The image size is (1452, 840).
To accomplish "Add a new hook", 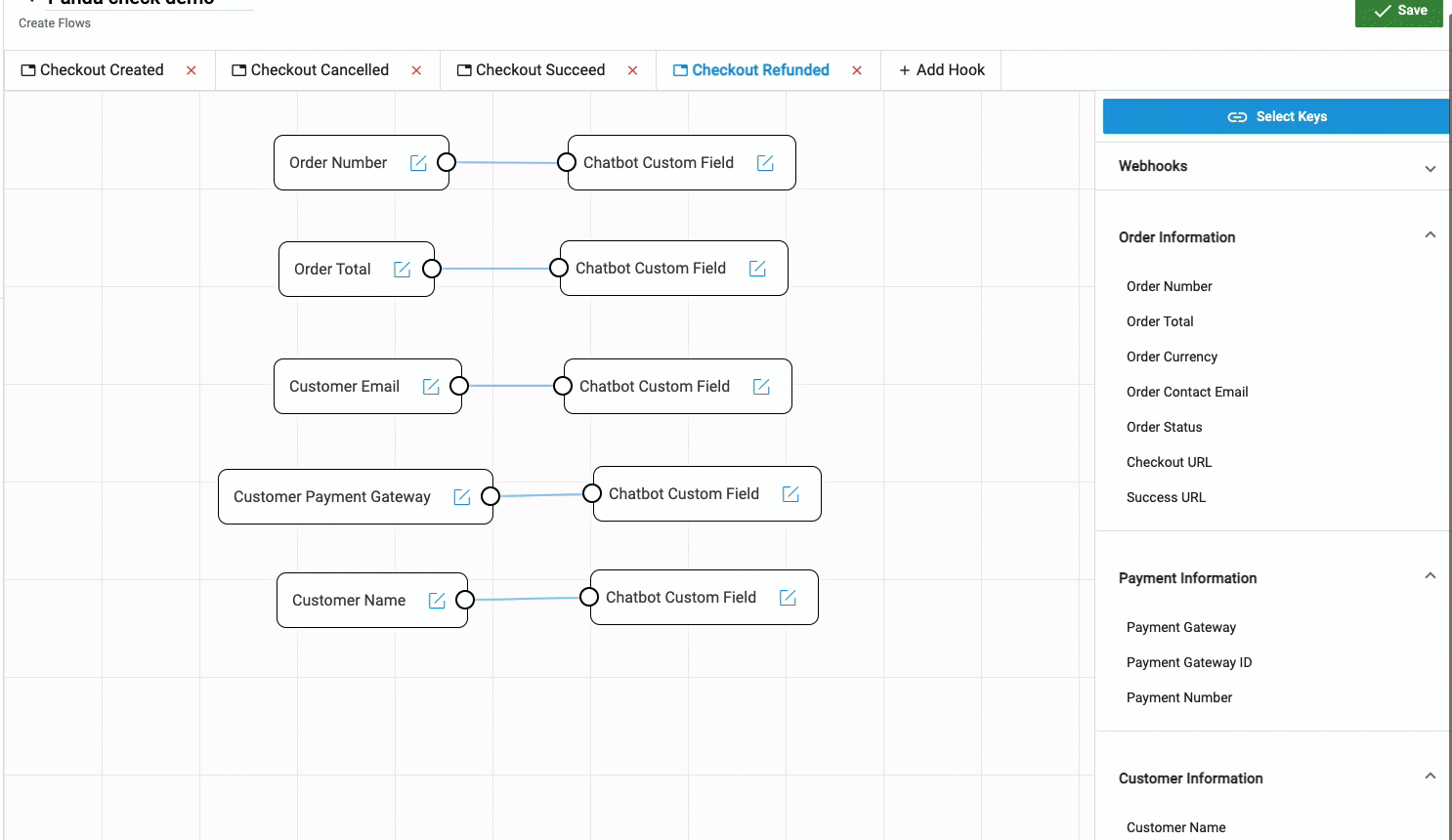I will pos(942,70).
